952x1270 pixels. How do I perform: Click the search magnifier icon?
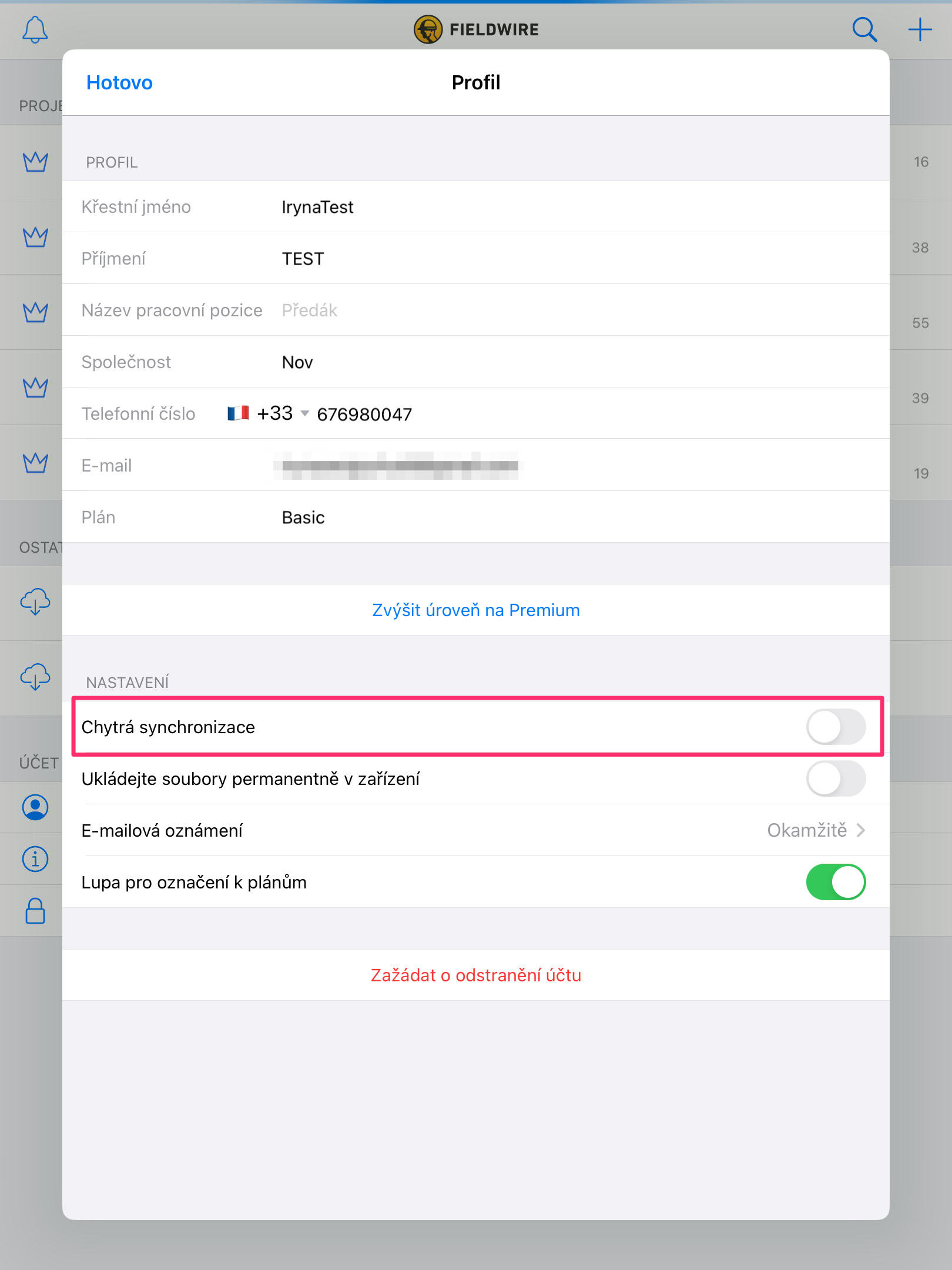(864, 29)
